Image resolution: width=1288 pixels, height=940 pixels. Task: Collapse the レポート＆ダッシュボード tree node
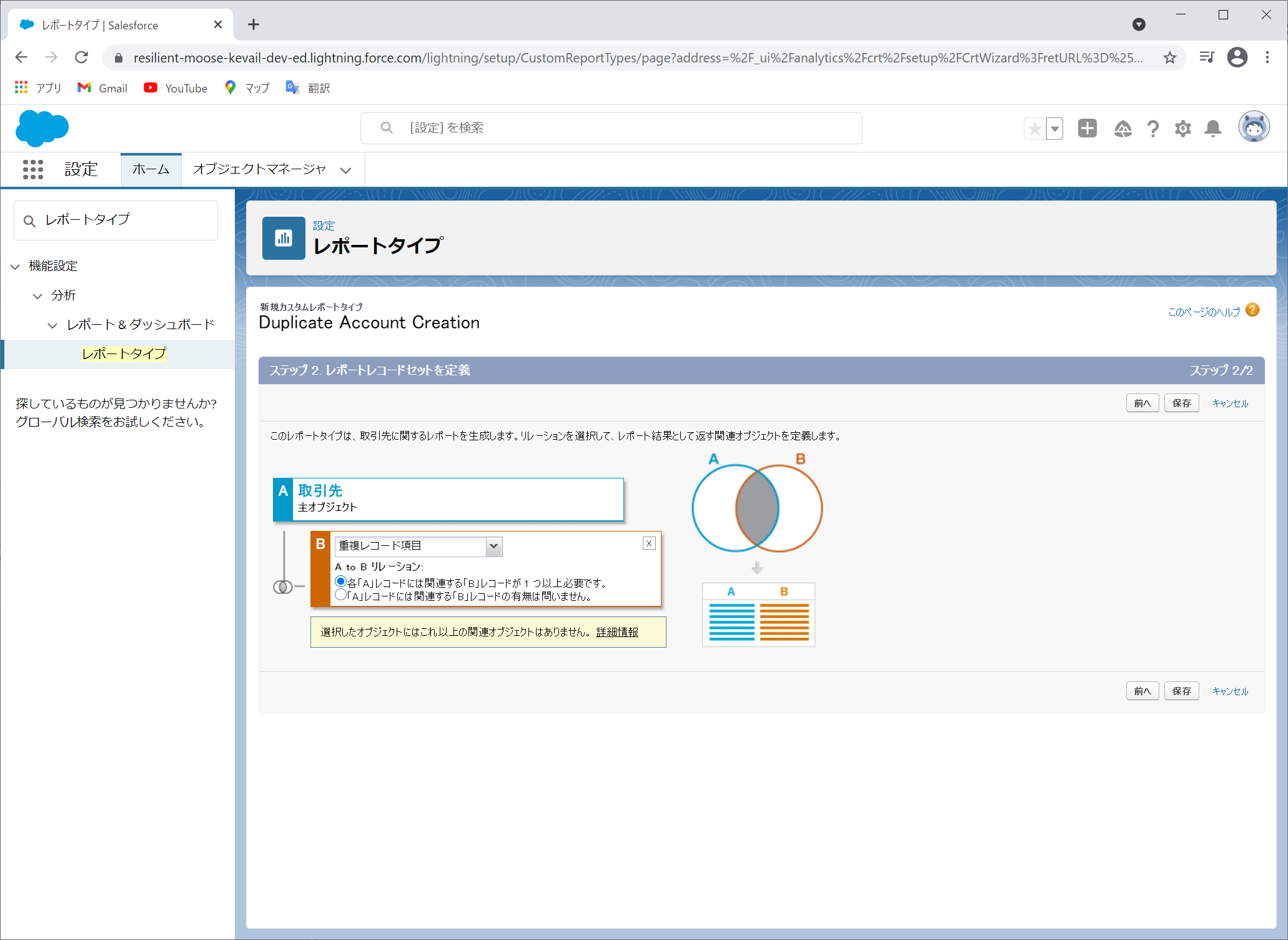(x=52, y=325)
